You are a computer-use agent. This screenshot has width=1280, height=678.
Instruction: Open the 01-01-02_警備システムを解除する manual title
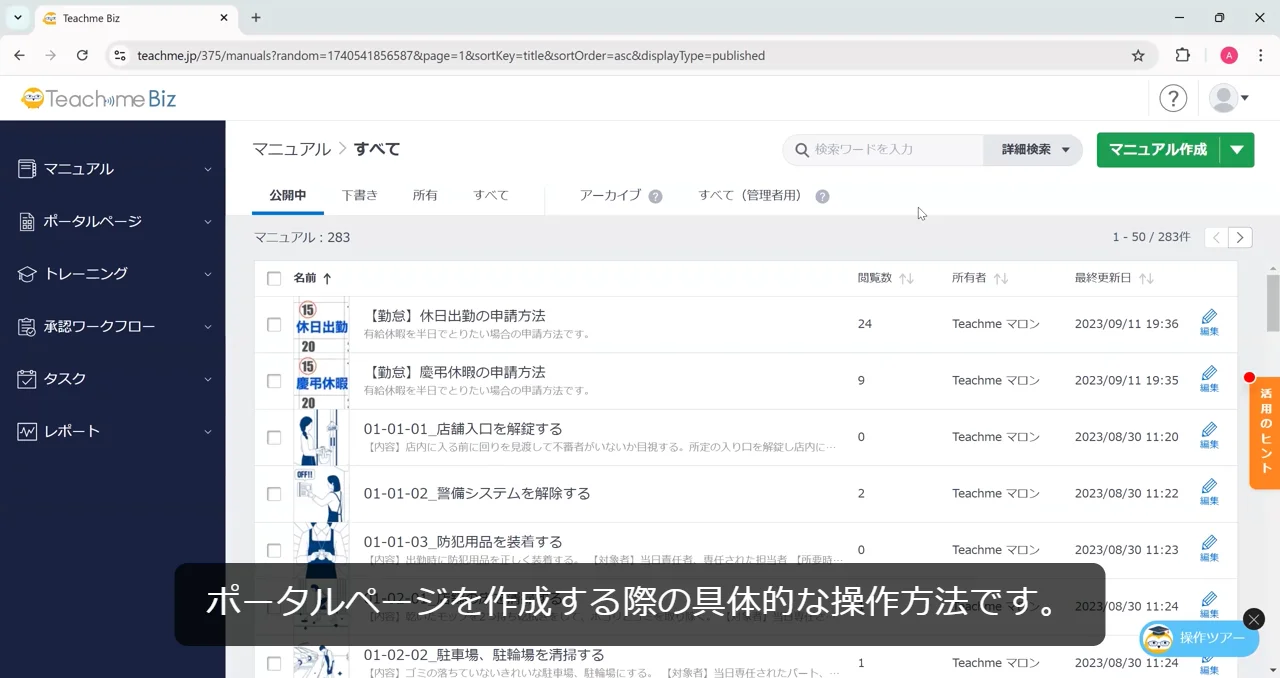[477, 494]
